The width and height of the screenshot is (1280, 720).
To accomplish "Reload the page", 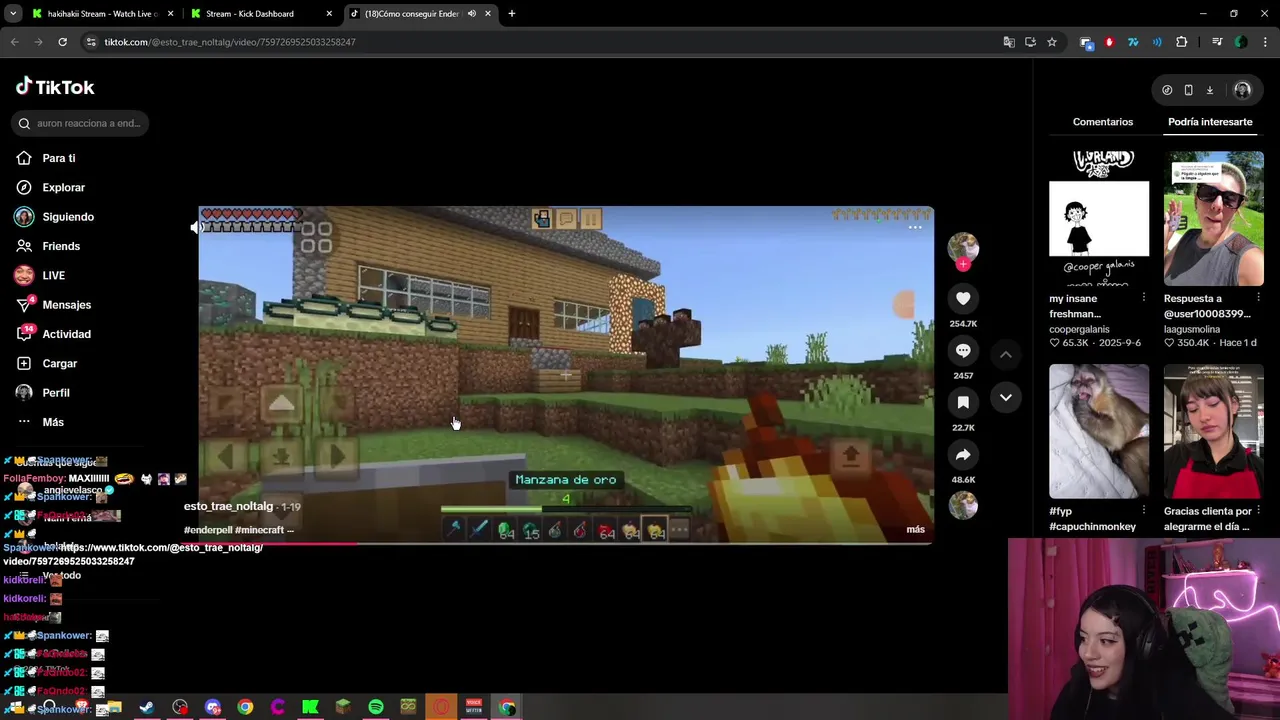I will (62, 42).
